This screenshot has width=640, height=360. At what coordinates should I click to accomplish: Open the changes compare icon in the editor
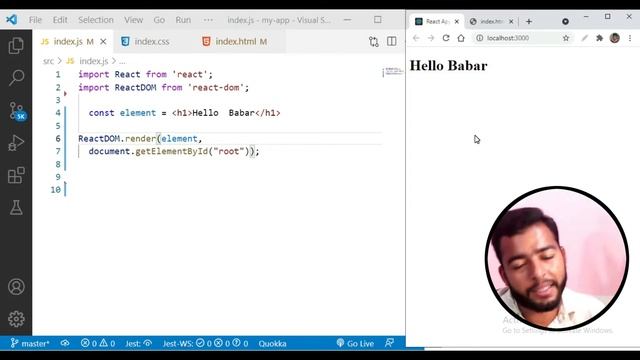coord(373,41)
